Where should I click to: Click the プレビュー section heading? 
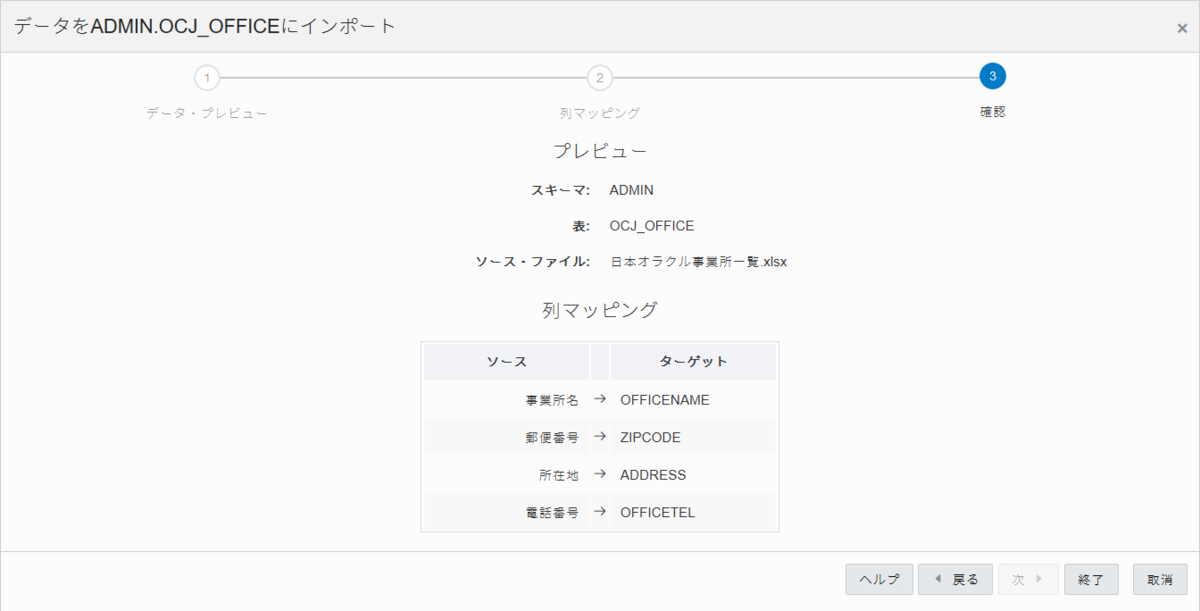[600, 151]
